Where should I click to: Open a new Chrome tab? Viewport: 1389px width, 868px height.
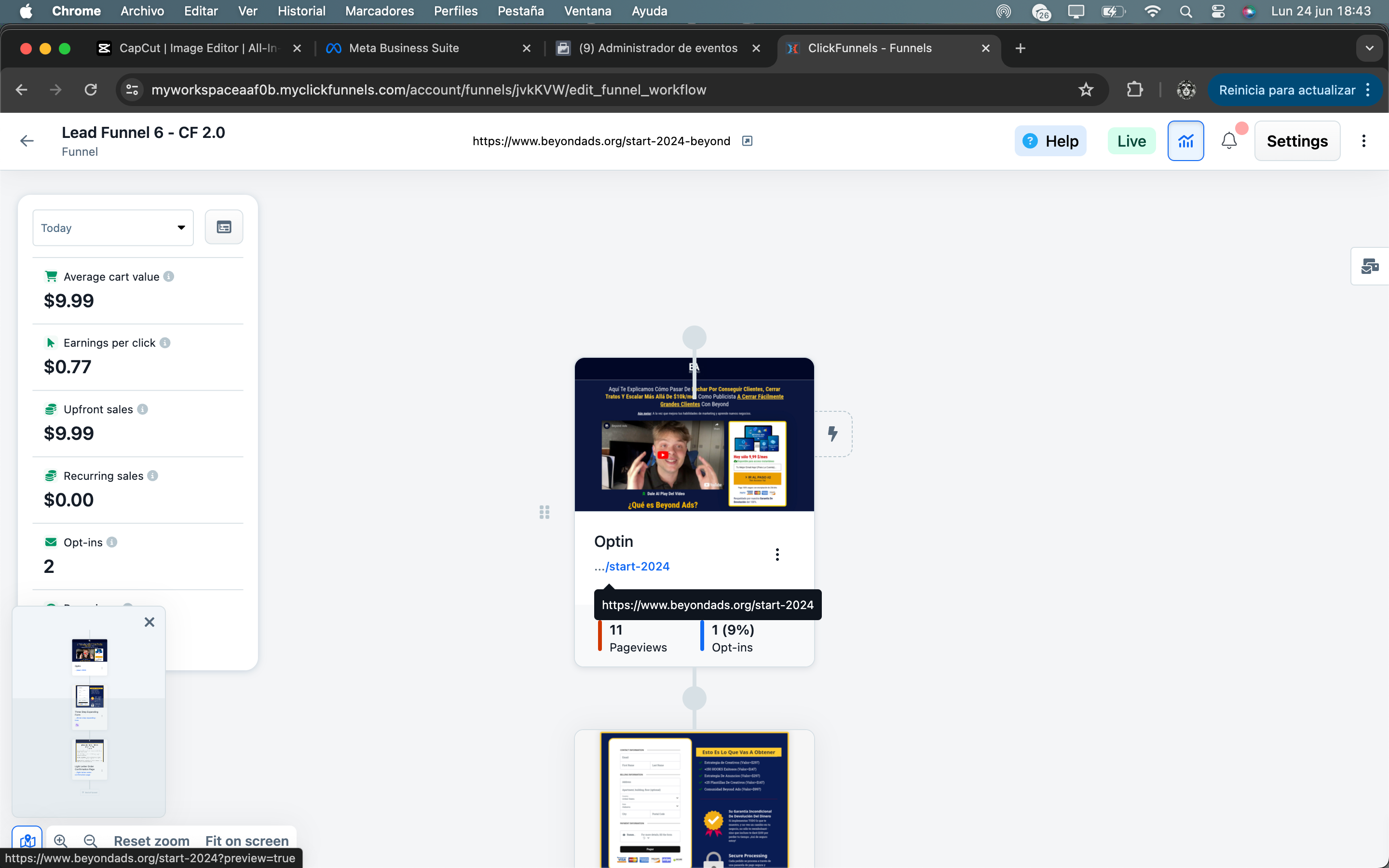(1020, 48)
